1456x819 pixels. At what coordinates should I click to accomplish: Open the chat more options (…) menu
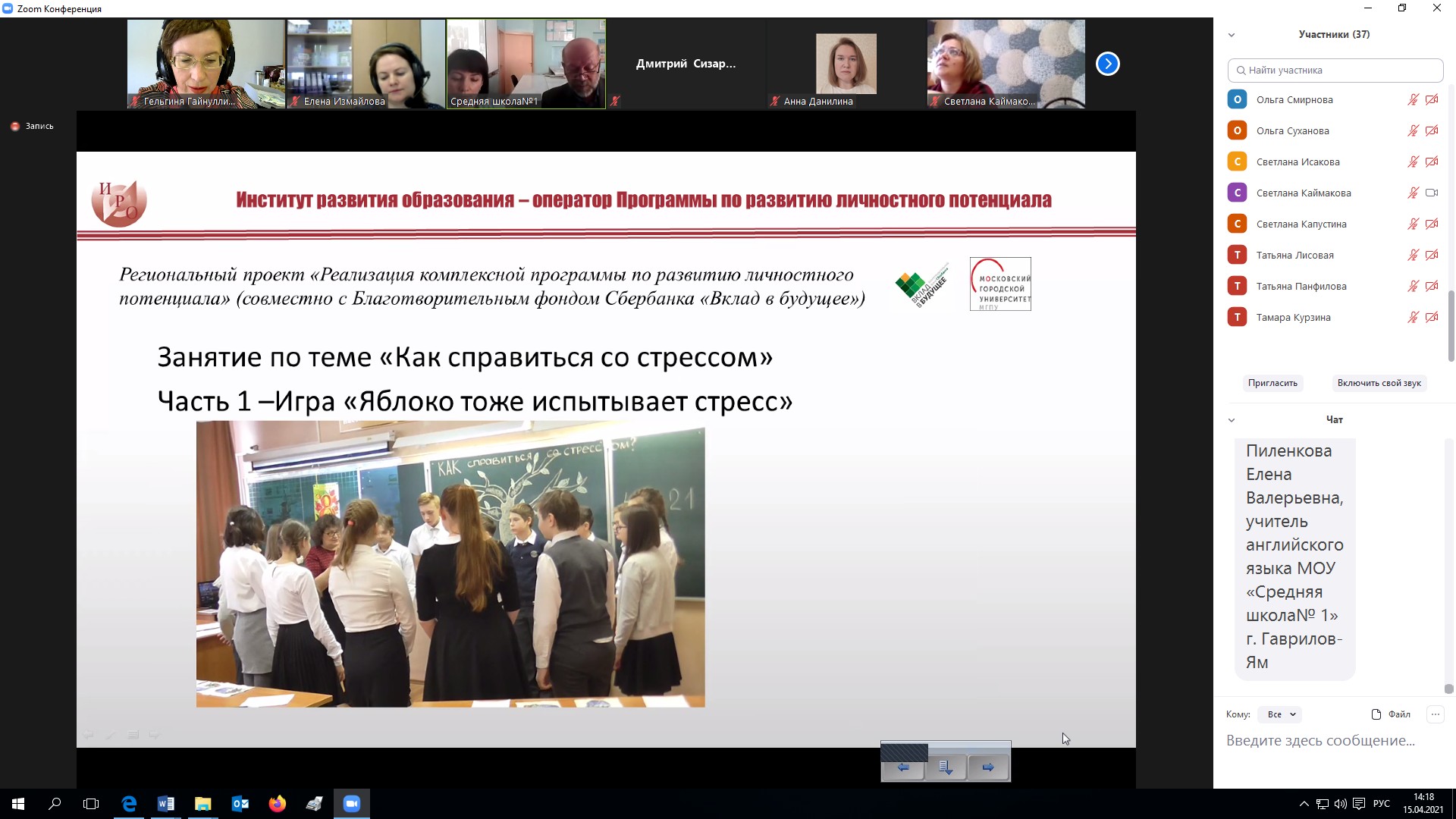pyautogui.click(x=1435, y=714)
